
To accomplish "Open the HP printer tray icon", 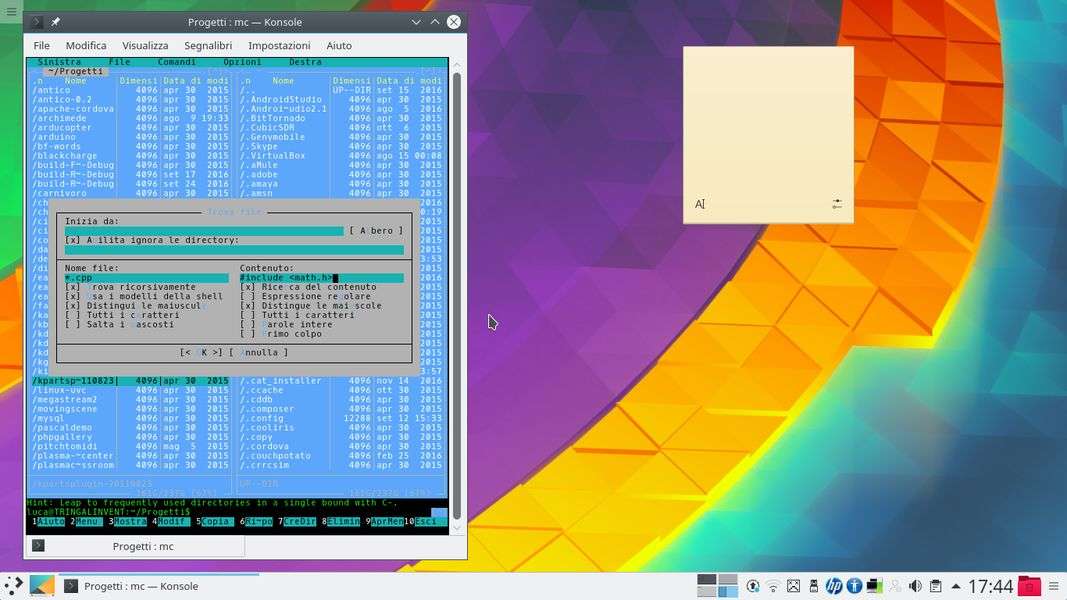I will 834,586.
